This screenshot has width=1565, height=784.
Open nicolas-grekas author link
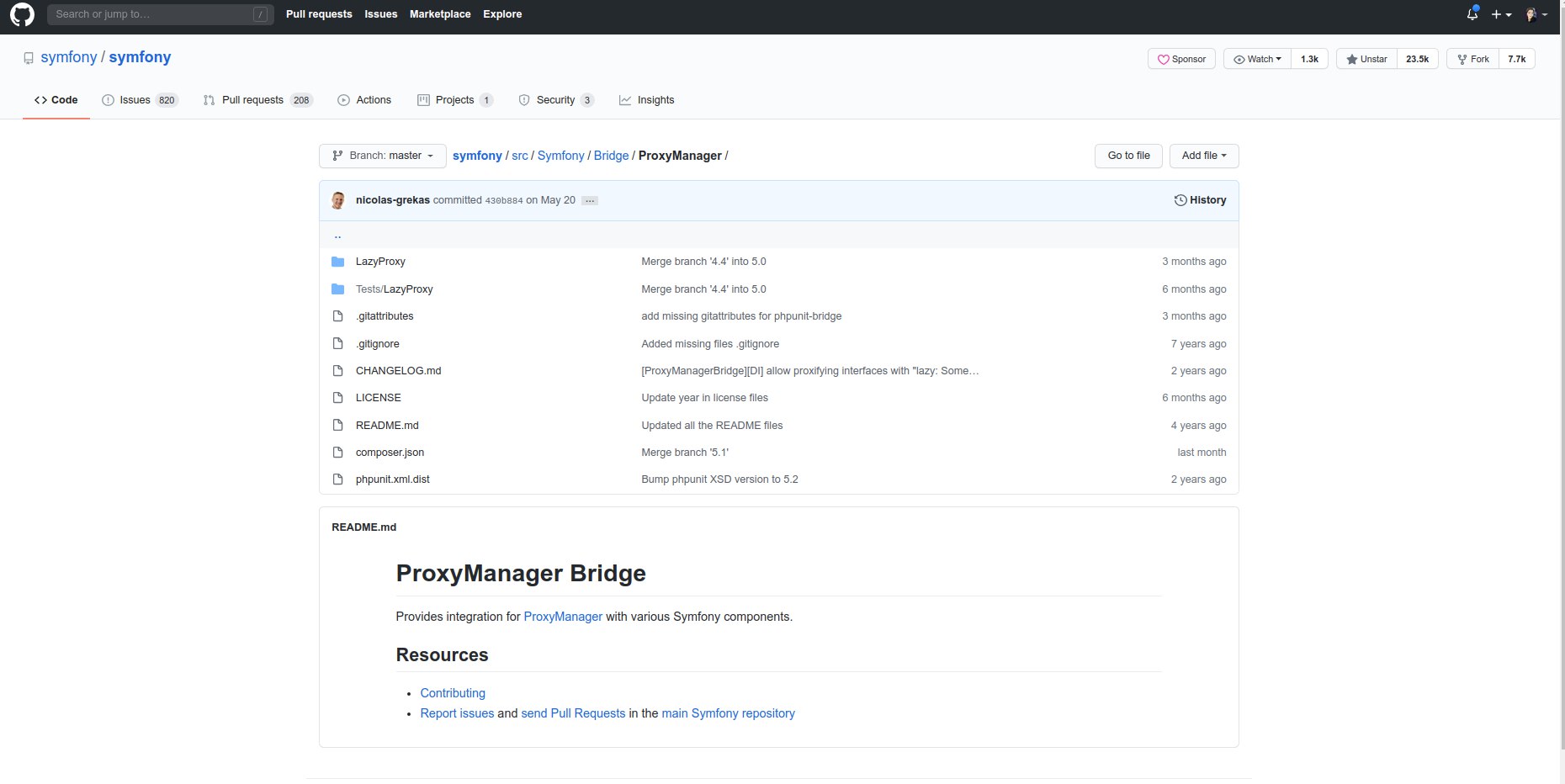(x=393, y=200)
